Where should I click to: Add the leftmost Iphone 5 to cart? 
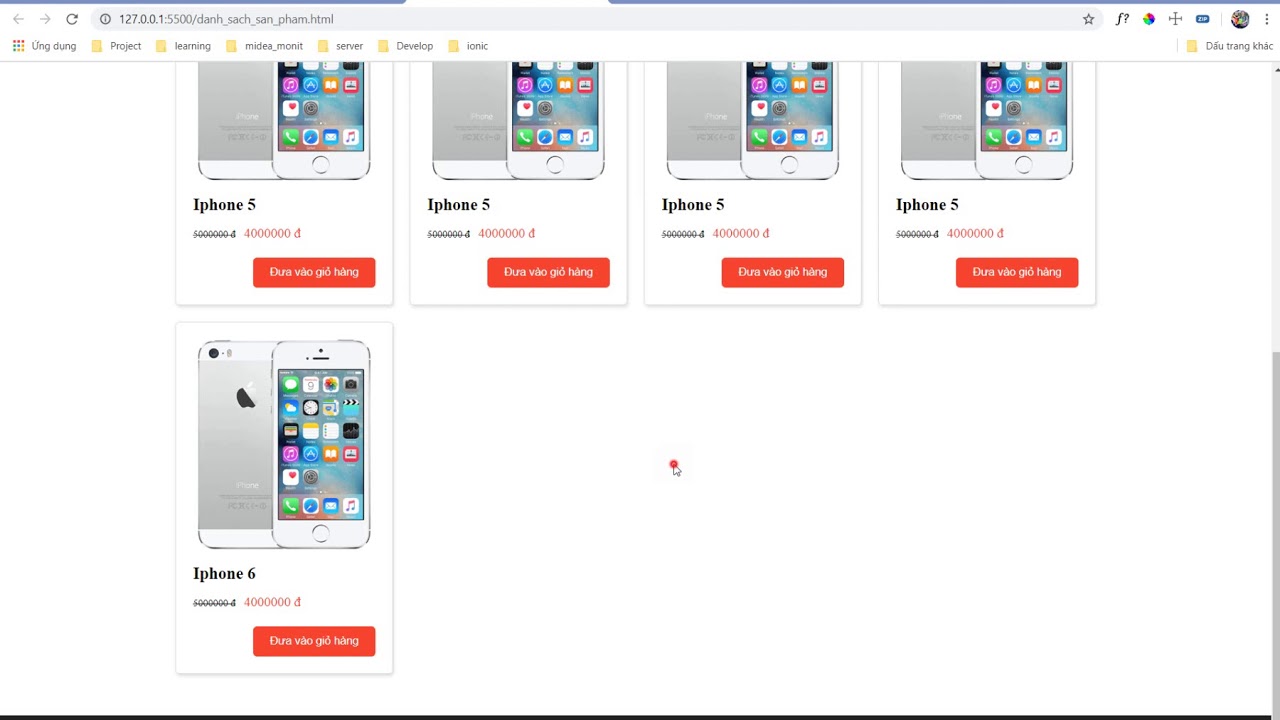[314, 272]
